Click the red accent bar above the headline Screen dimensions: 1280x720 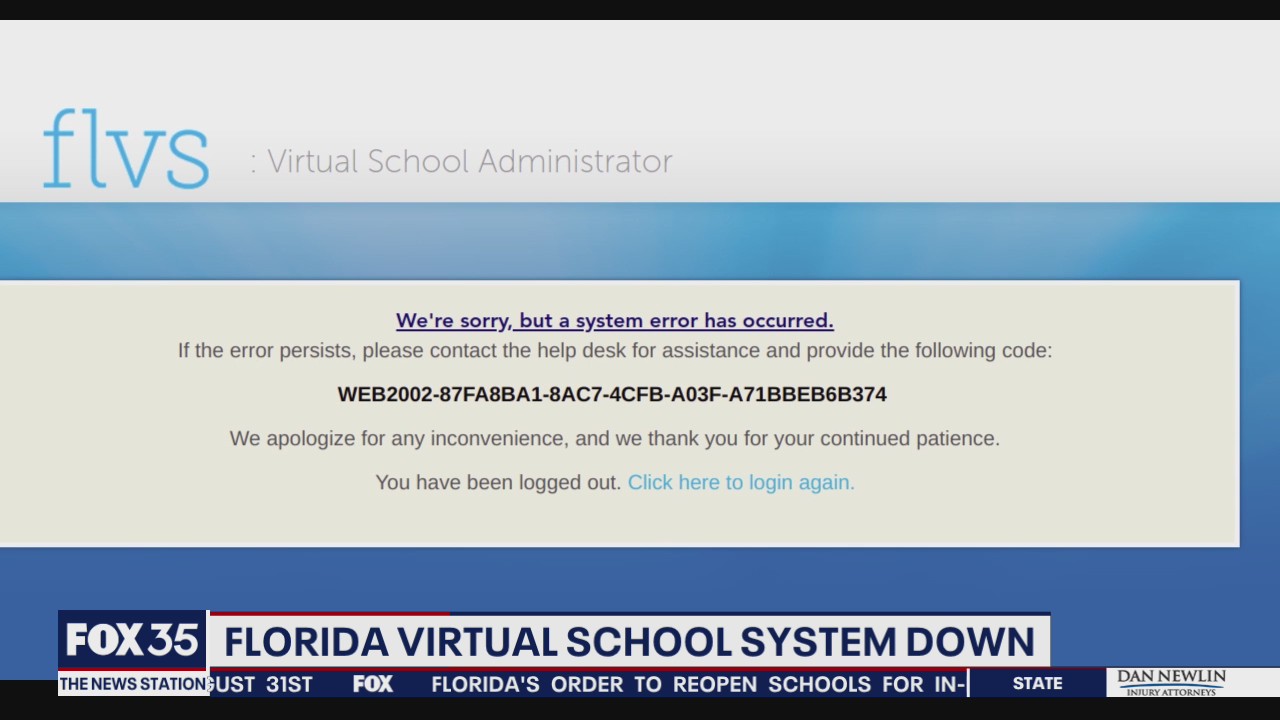pos(330,613)
